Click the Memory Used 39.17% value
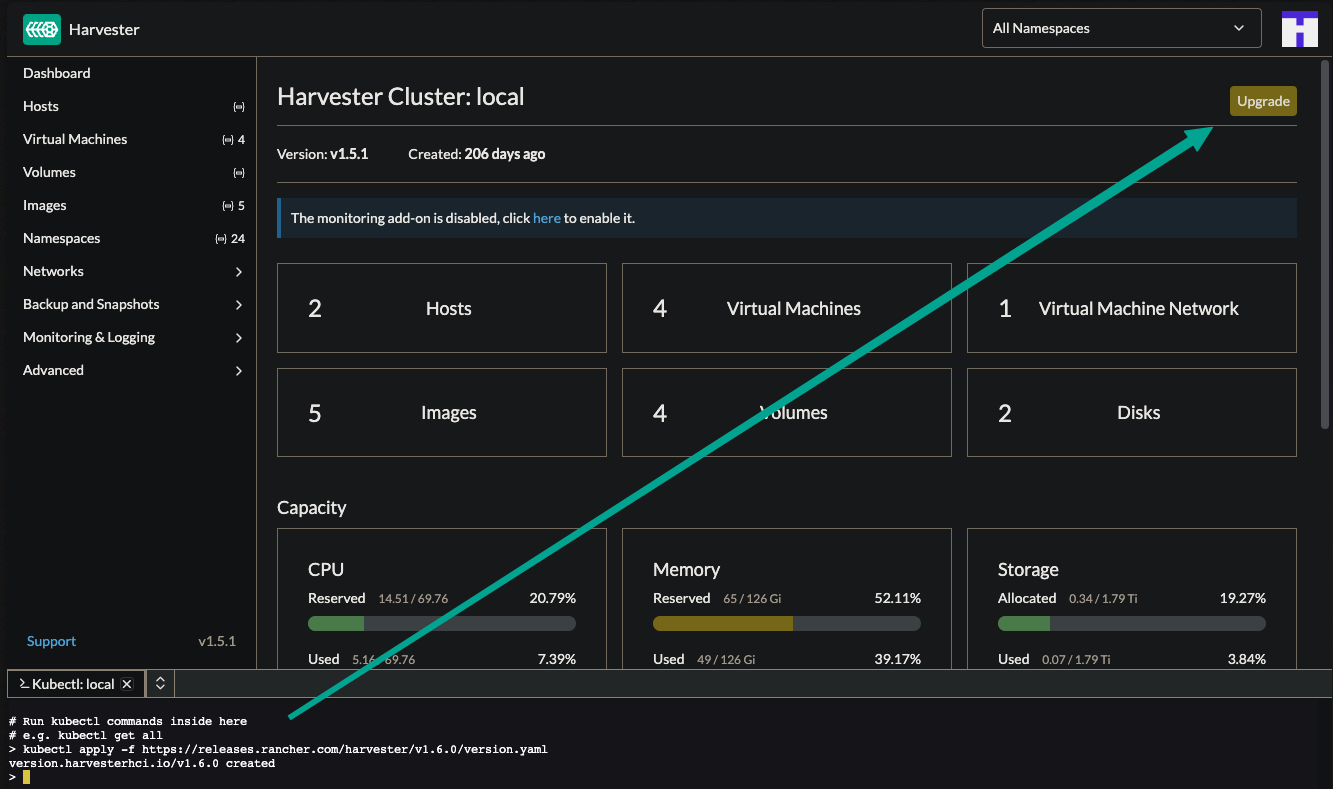This screenshot has width=1333, height=789. click(898, 659)
